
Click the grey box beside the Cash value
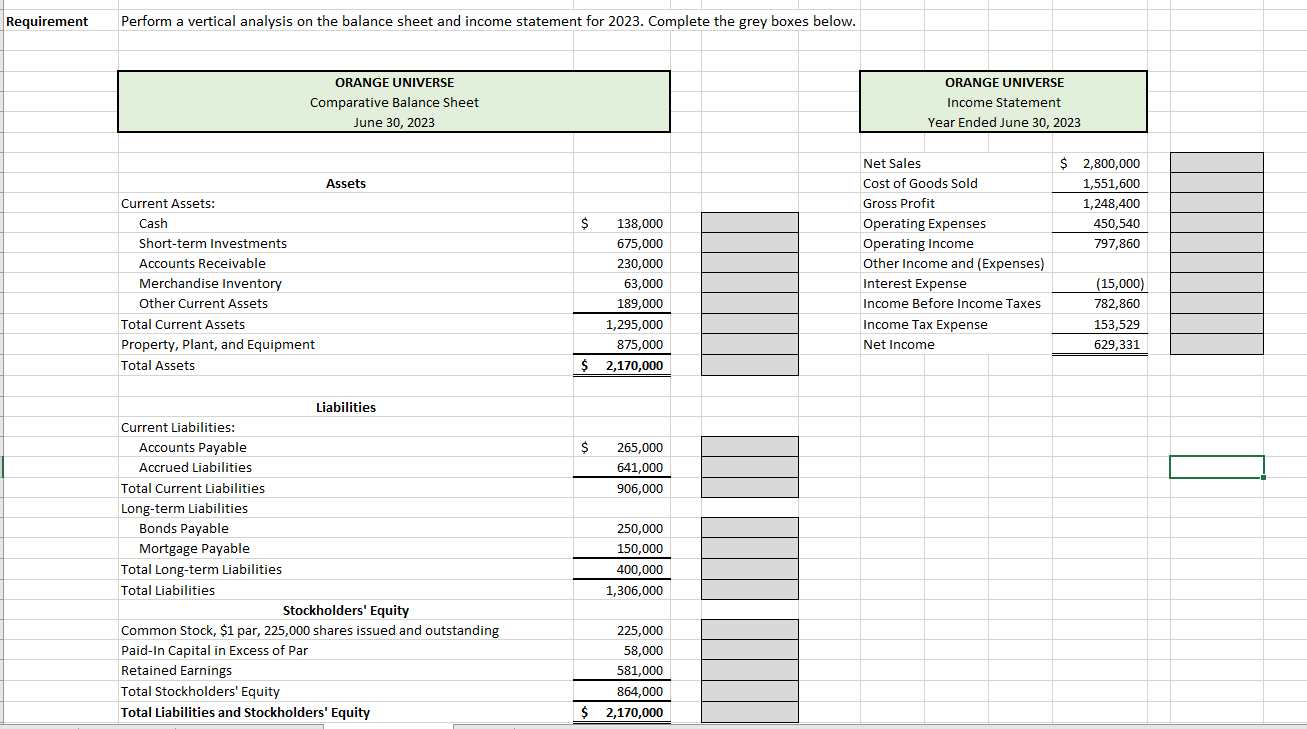tap(749, 222)
